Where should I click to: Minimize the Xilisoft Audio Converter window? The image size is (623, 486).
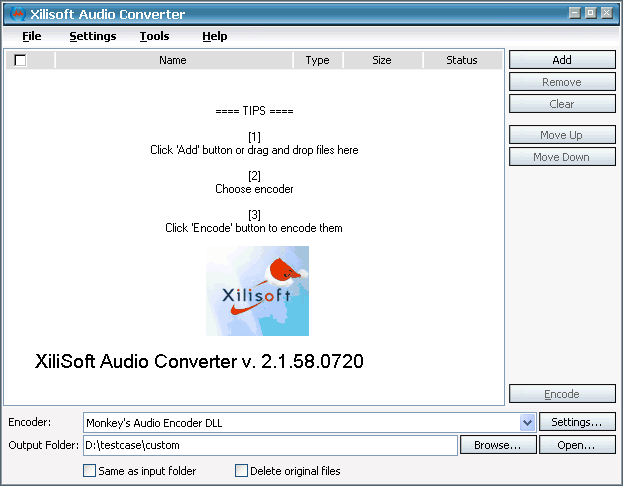(x=575, y=13)
